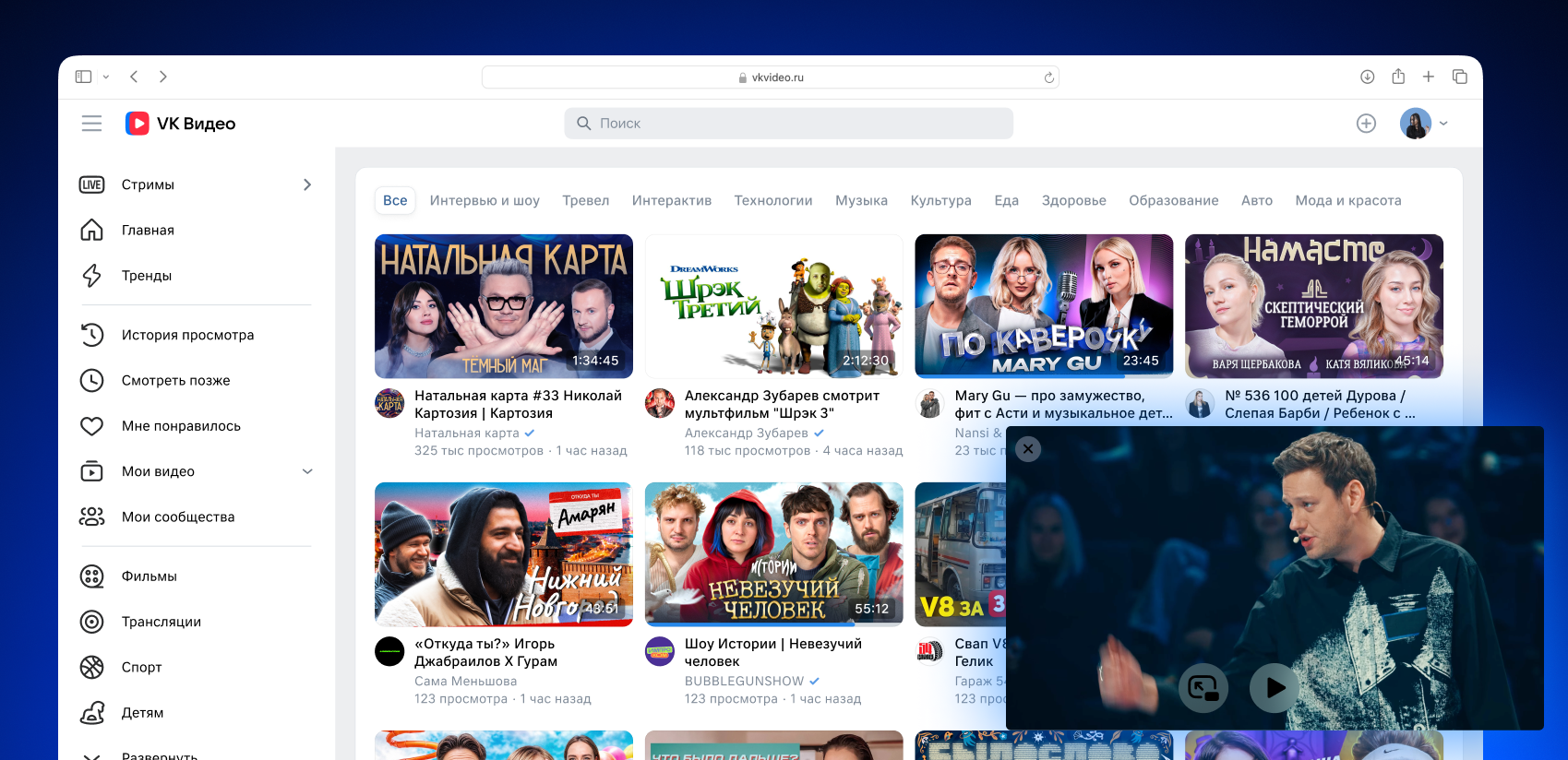Play the Шрэк Третий video thumbnail
The image size is (1568, 760).
click(x=774, y=306)
